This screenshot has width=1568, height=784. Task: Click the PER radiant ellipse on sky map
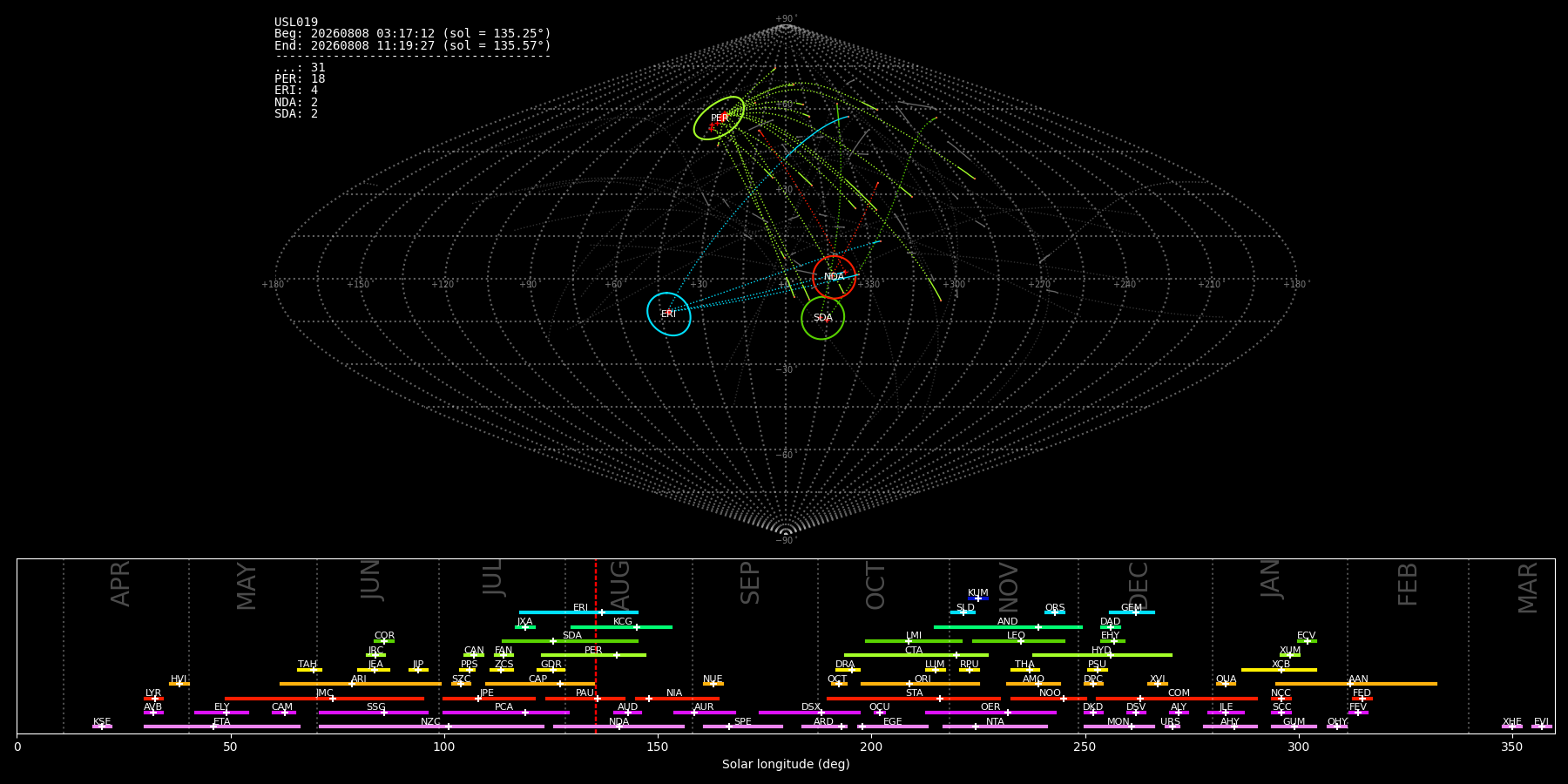click(x=720, y=118)
